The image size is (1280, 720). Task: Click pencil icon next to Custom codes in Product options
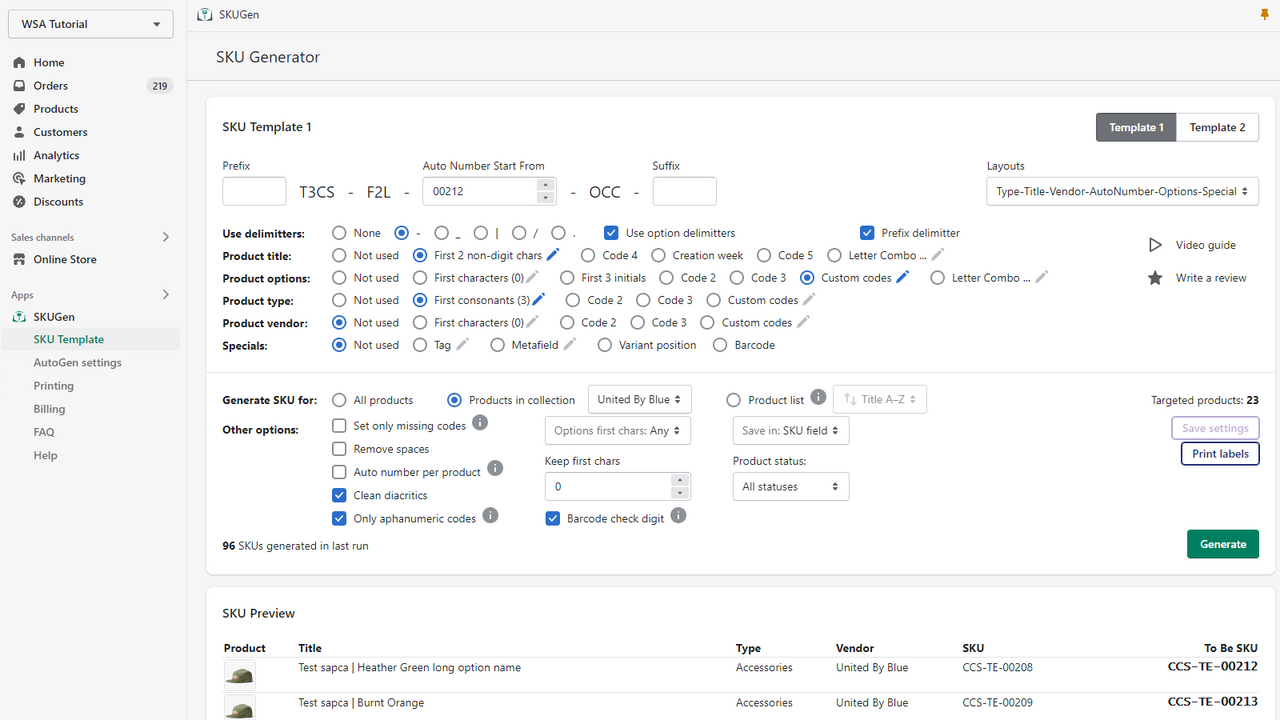[x=903, y=278]
